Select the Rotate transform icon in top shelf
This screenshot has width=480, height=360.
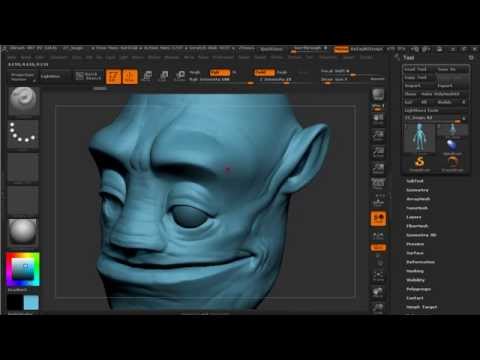pyautogui.click(x=180, y=76)
